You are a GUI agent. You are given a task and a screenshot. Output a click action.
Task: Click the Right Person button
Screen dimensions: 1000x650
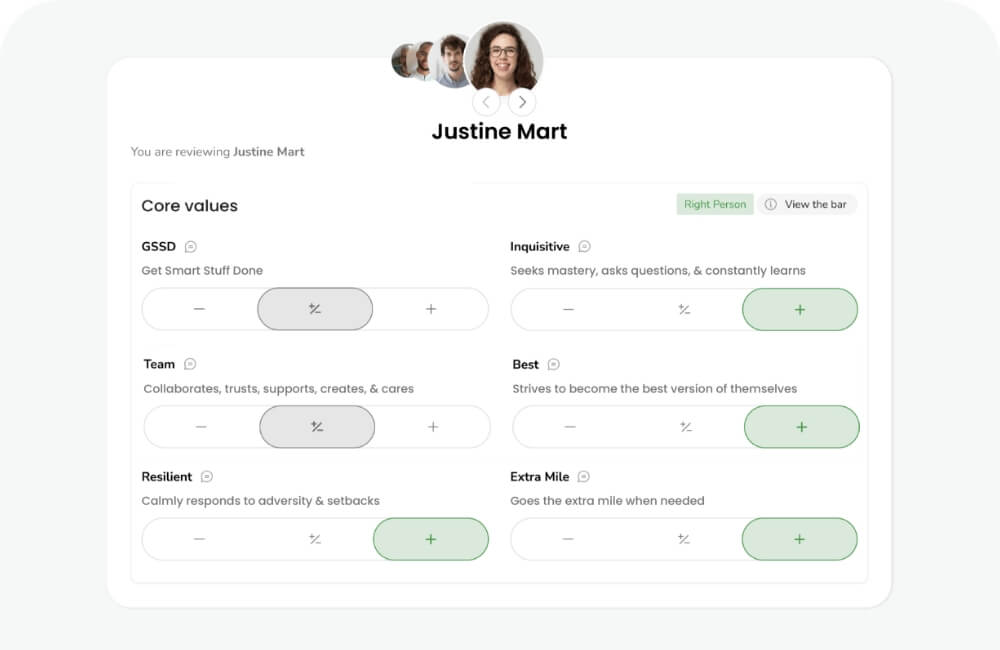tap(714, 204)
